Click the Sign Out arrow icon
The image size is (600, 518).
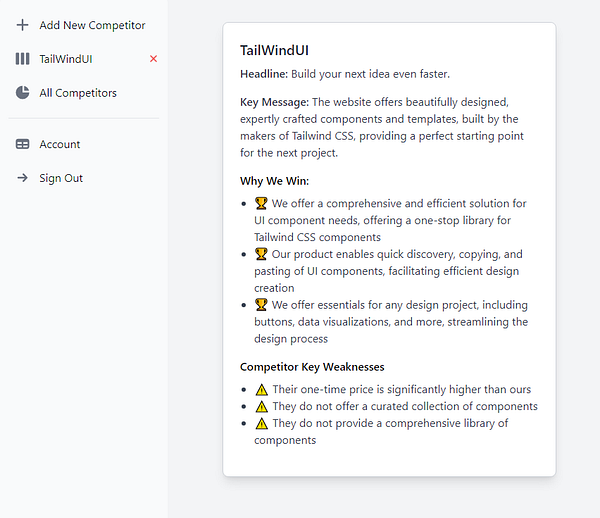(23, 178)
